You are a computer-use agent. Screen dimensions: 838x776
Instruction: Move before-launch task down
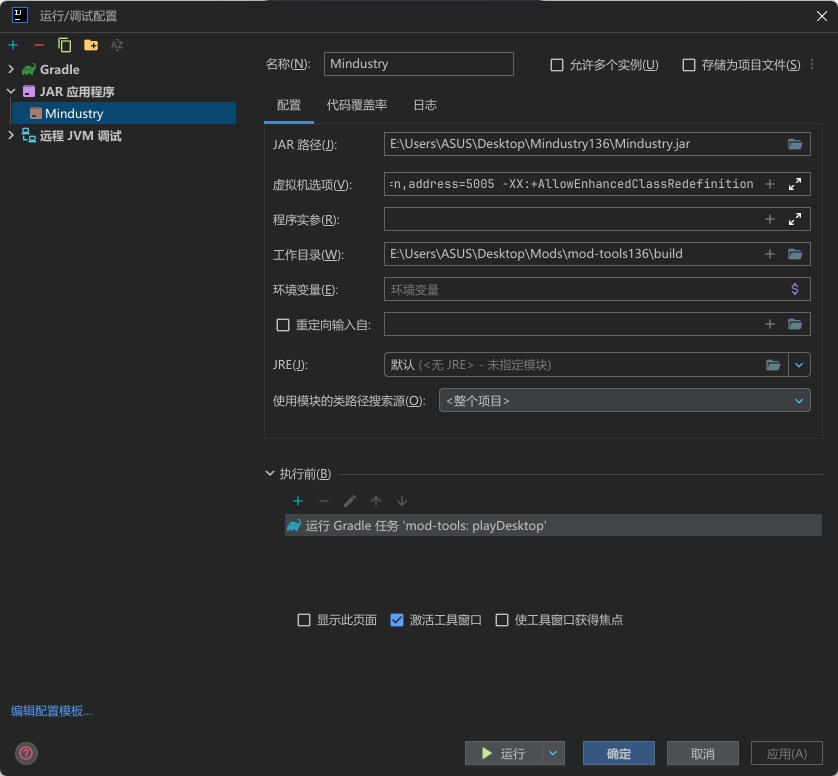click(x=402, y=501)
